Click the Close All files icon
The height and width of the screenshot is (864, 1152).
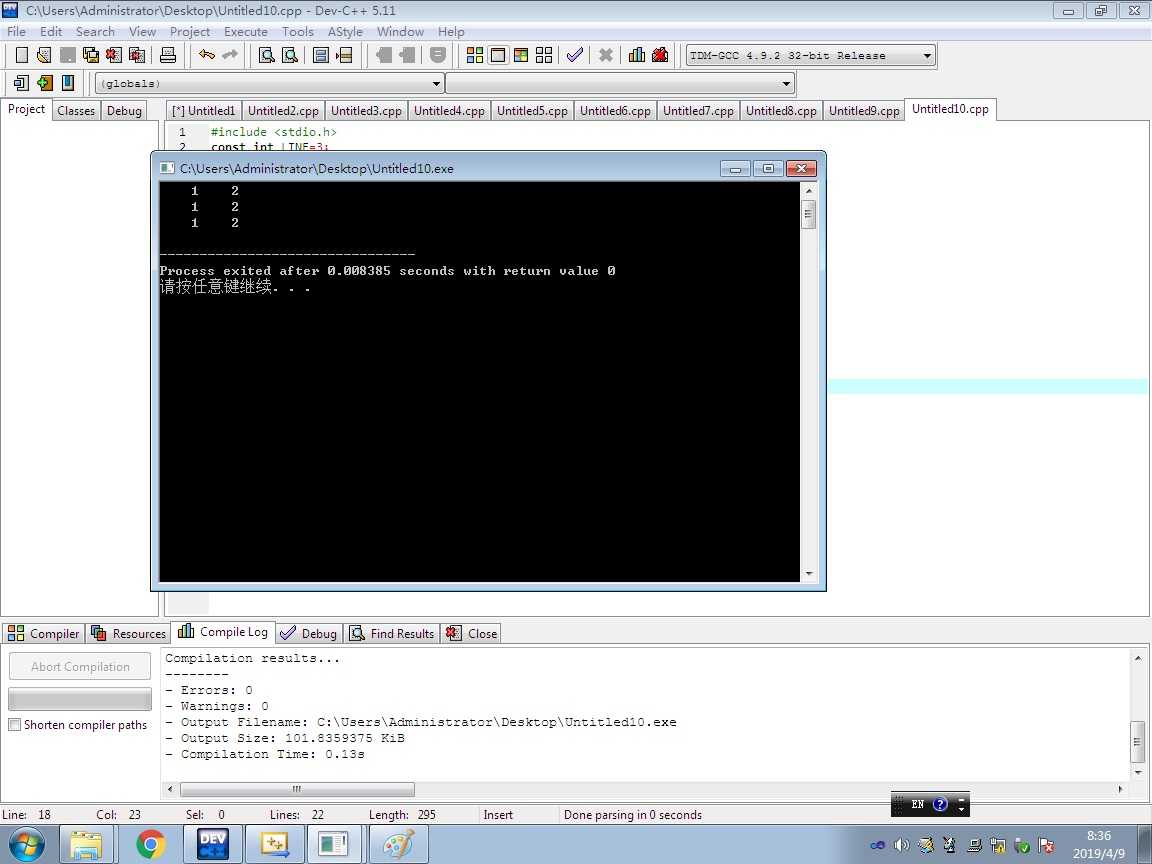pyautogui.click(x=137, y=55)
